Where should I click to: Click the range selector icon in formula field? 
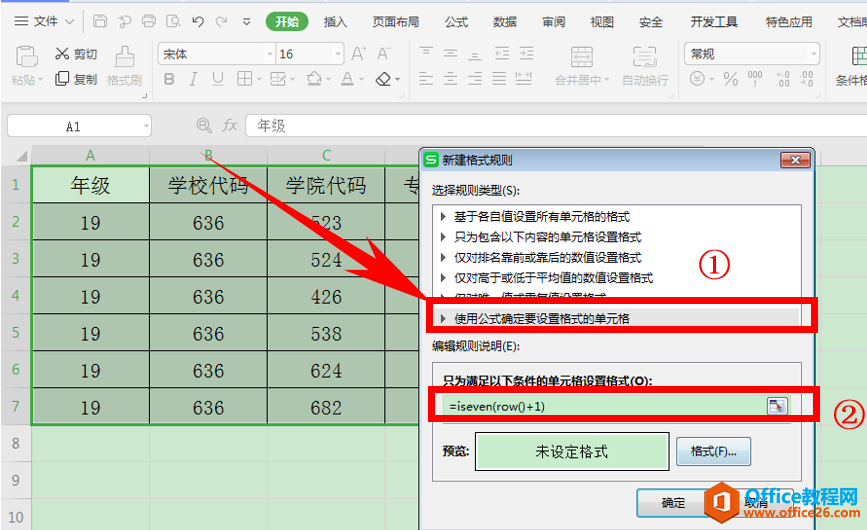(777, 405)
